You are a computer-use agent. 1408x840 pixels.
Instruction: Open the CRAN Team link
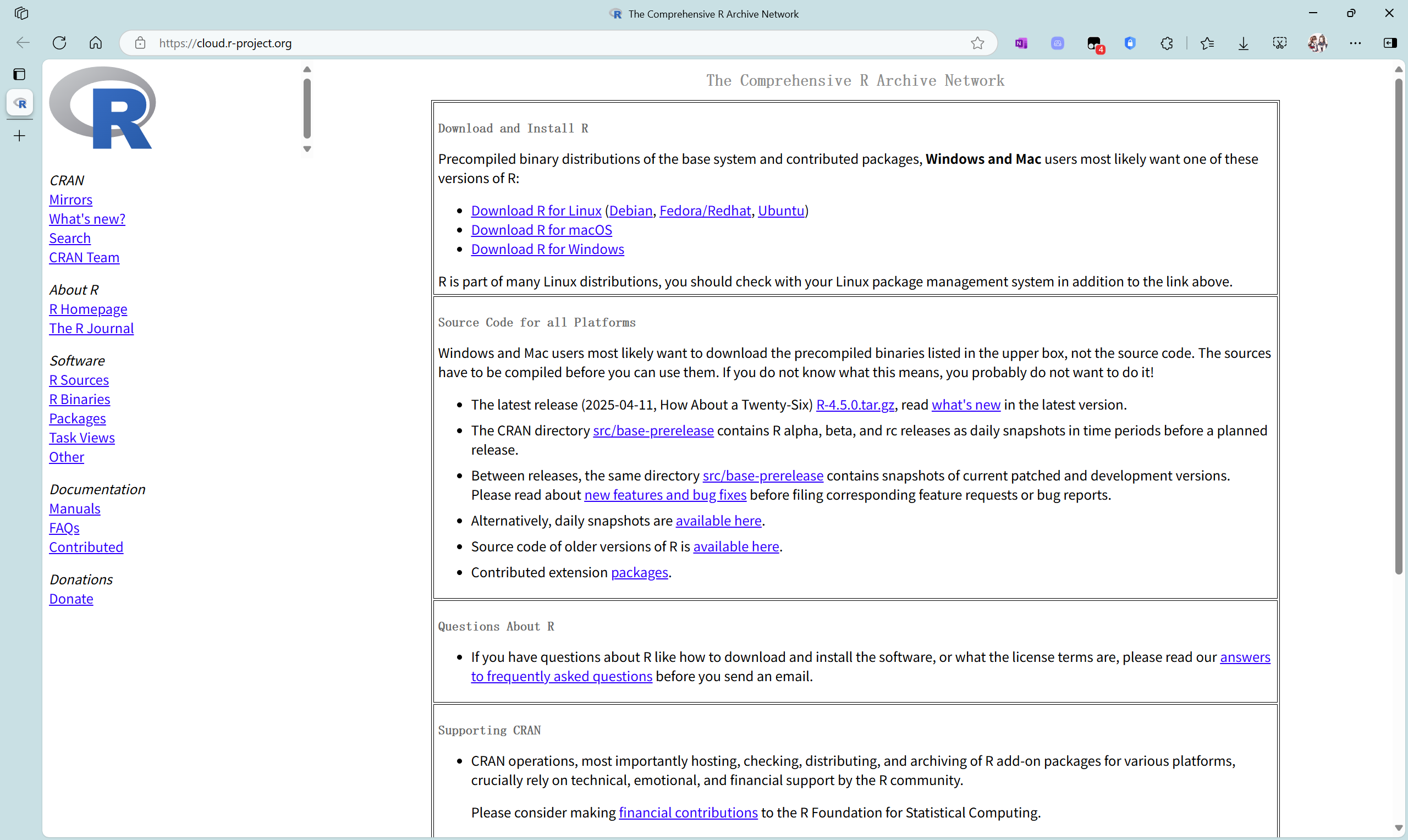[x=84, y=257]
